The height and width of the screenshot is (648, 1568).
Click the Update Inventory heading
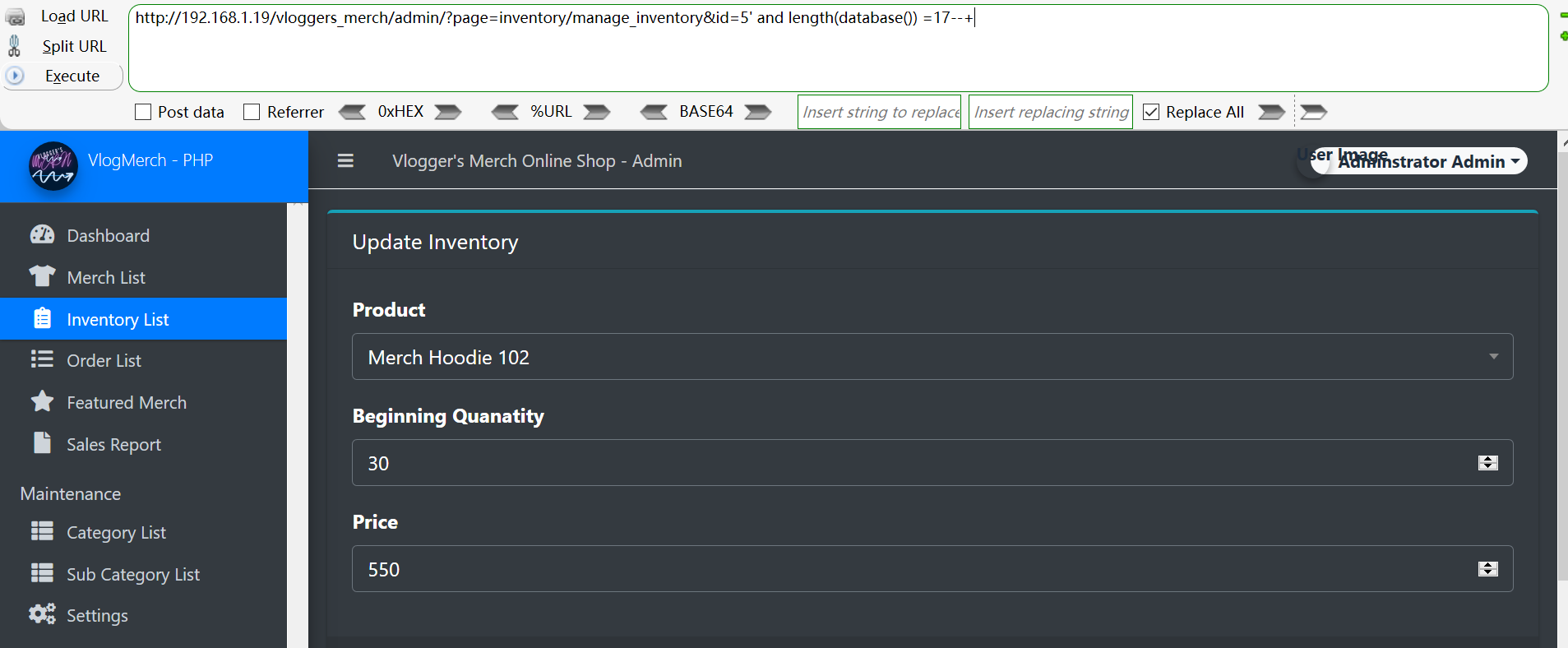click(436, 242)
